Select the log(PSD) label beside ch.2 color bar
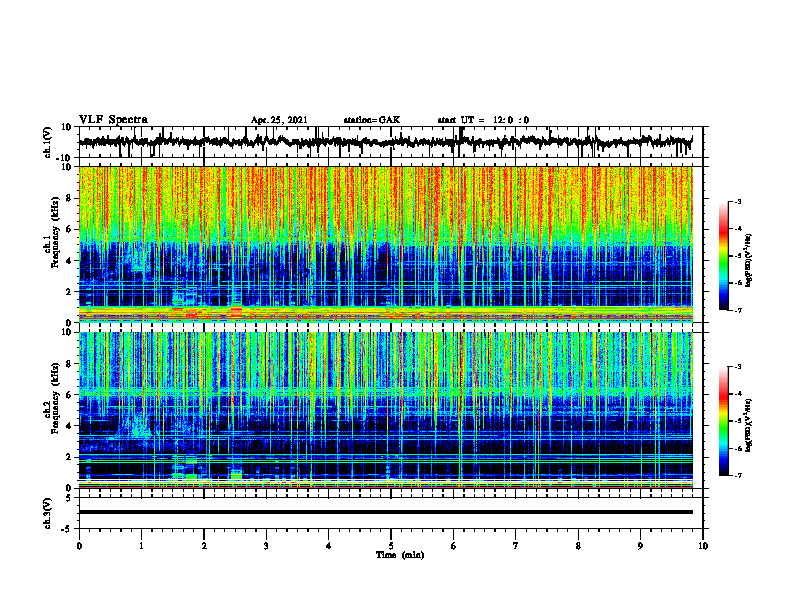The width and height of the screenshot is (792, 612). point(749,426)
